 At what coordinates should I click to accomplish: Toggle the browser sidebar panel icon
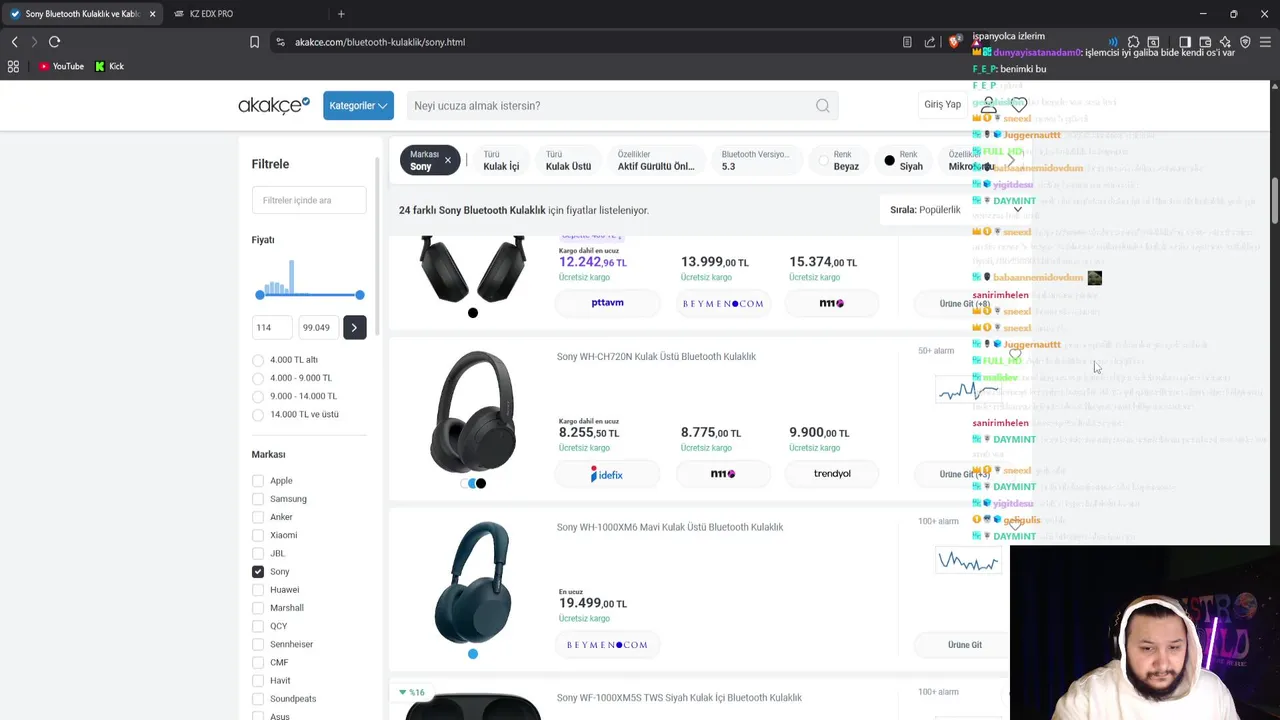tap(1185, 42)
